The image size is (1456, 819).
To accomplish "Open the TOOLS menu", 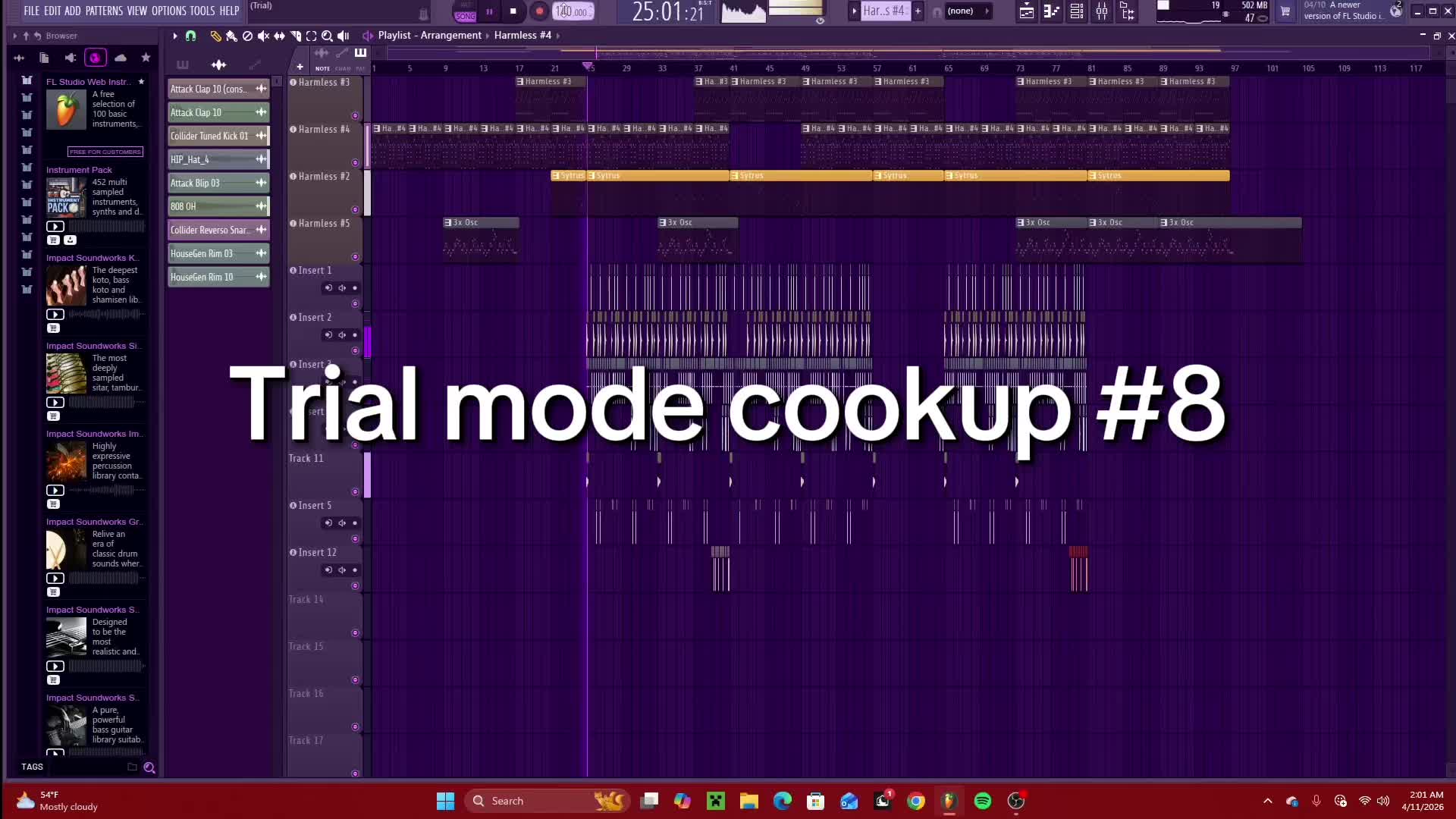I will (202, 11).
